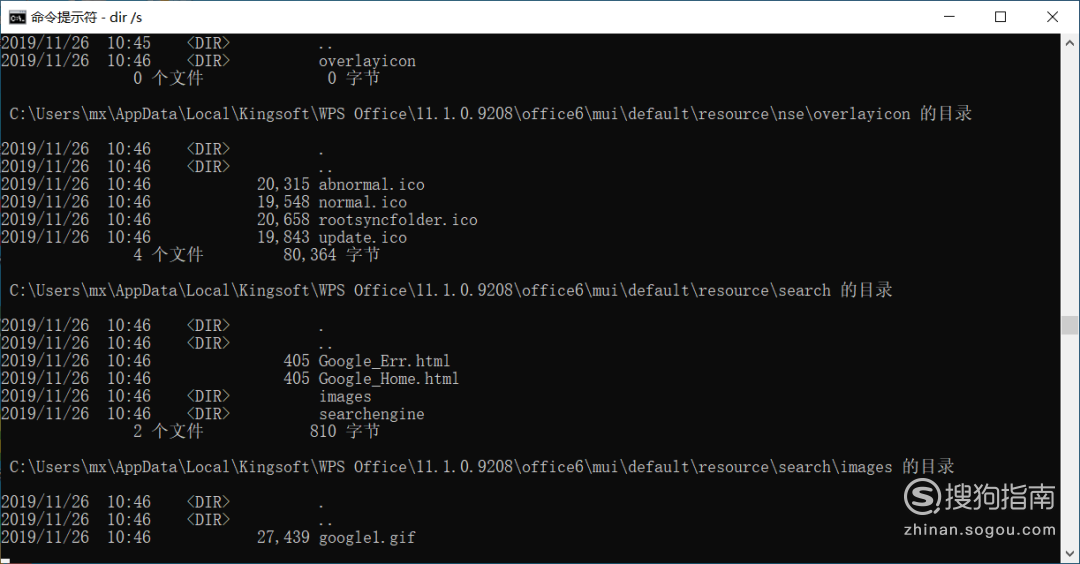Click the abnormal.ico file name
The height and width of the screenshot is (564, 1080).
point(371,185)
